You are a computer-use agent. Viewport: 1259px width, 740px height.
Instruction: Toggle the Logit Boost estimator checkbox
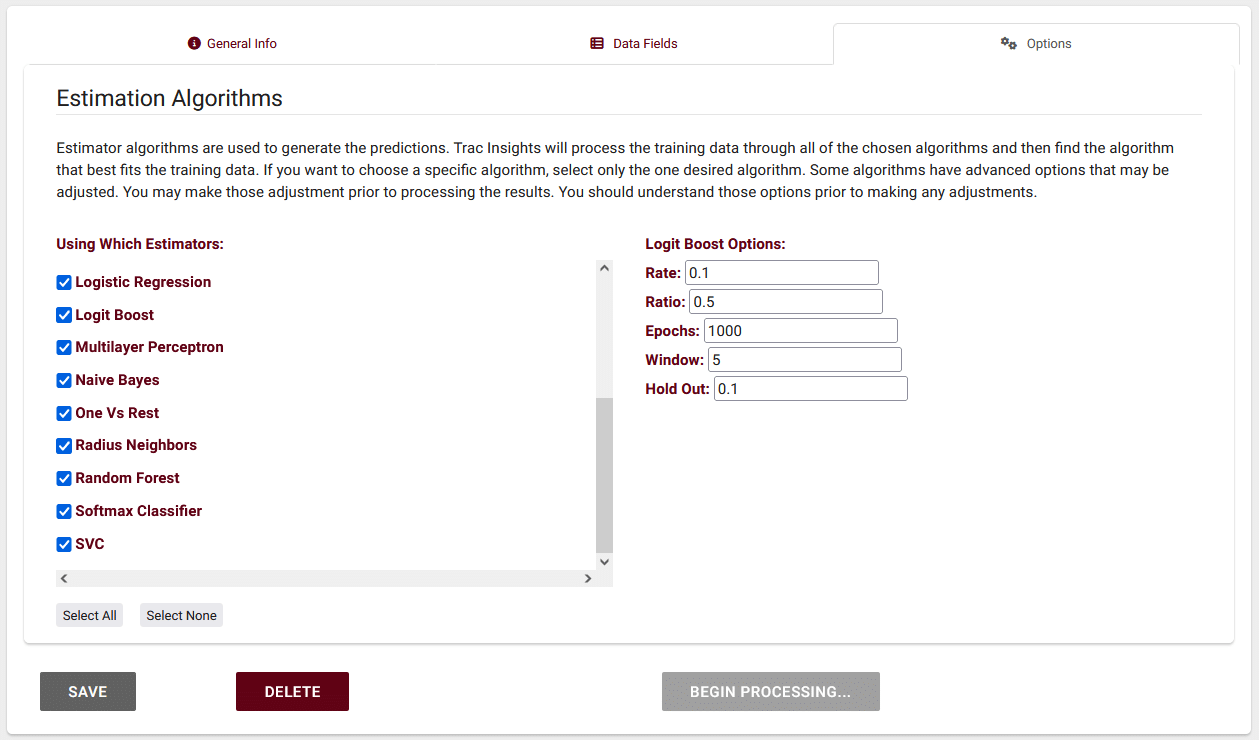[x=64, y=315]
